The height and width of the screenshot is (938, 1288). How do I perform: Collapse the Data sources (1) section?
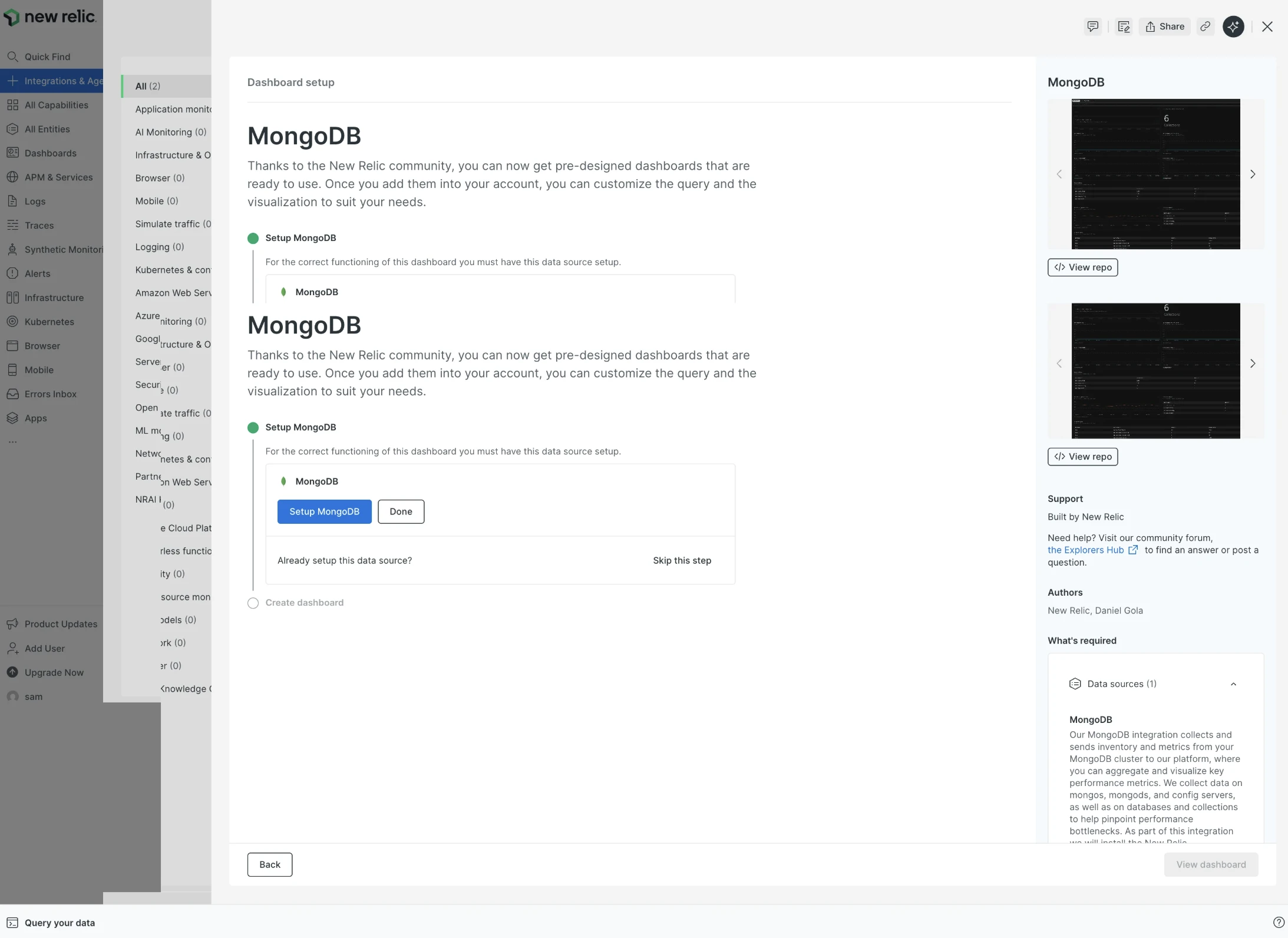tap(1233, 684)
